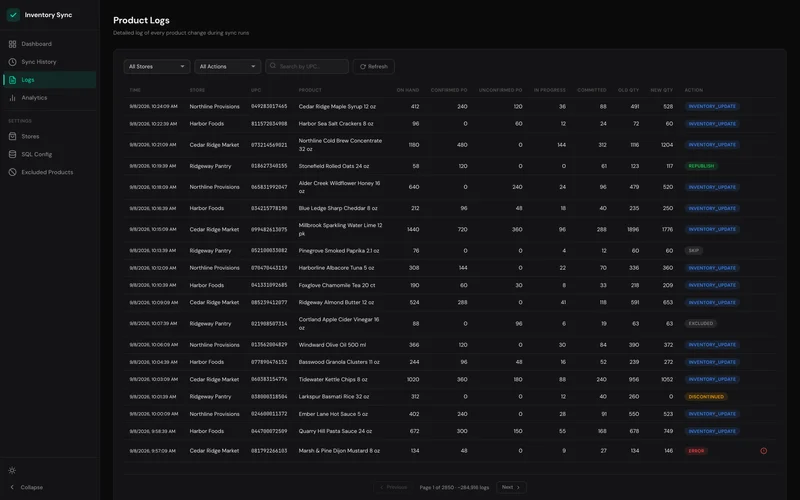800x500 pixels.
Task: Click Basswood Granola Clusters 11 oz
Action: pyautogui.click(x=339, y=362)
